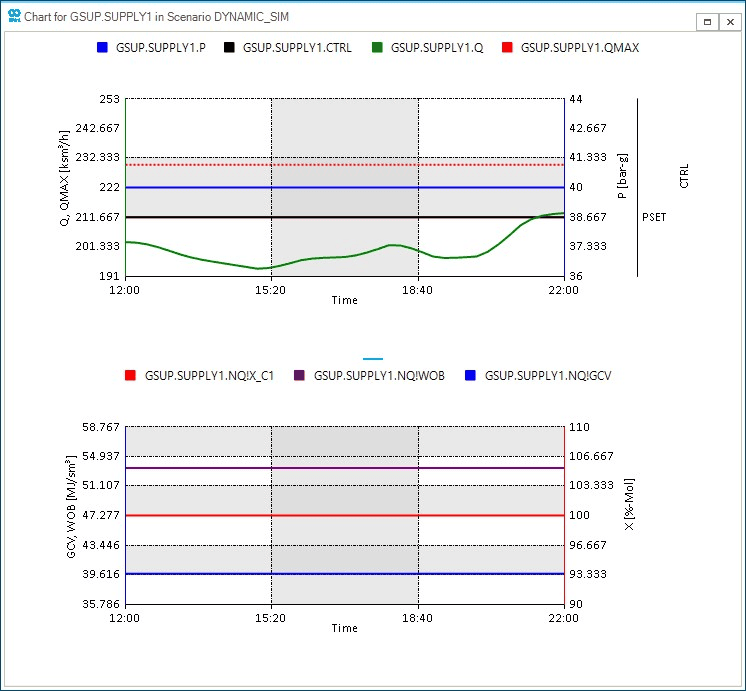Click the 18:40 time tick on lower chart
746x691 pixels.
(417, 618)
